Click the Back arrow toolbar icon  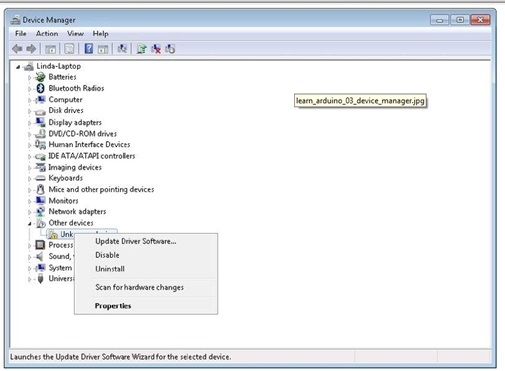[x=17, y=49]
